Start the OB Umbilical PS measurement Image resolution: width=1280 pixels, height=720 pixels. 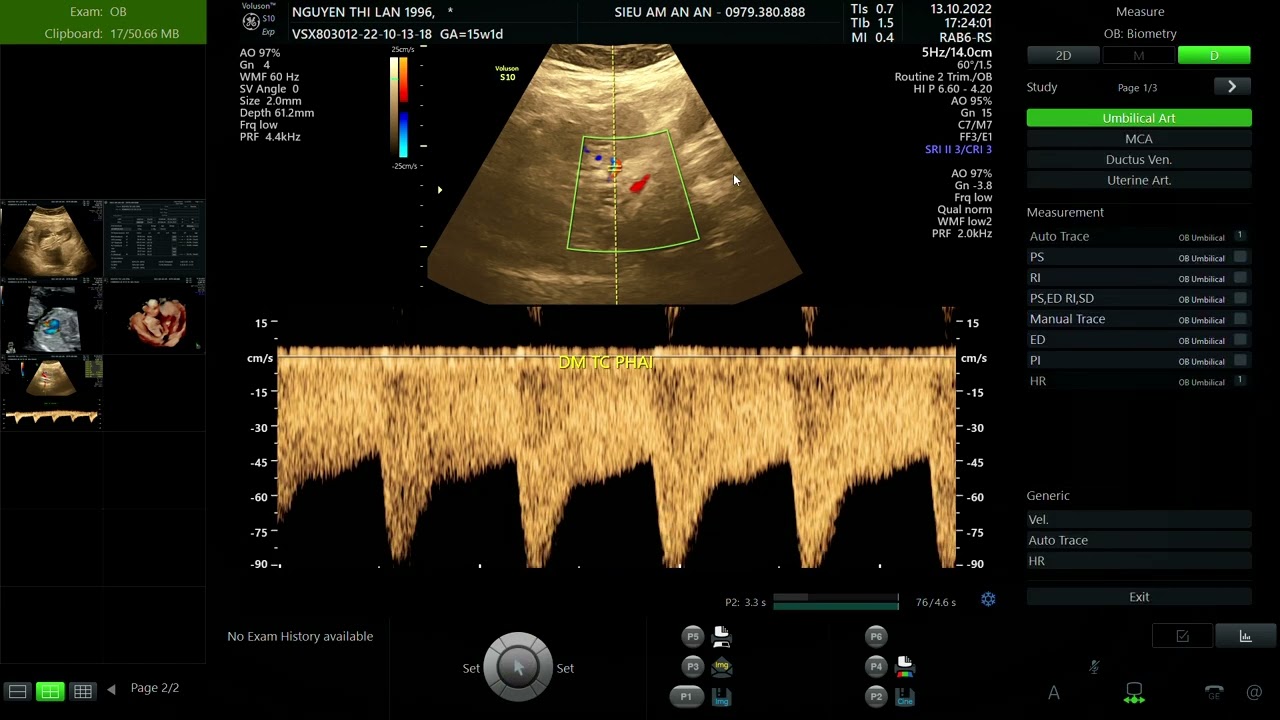click(x=1139, y=257)
